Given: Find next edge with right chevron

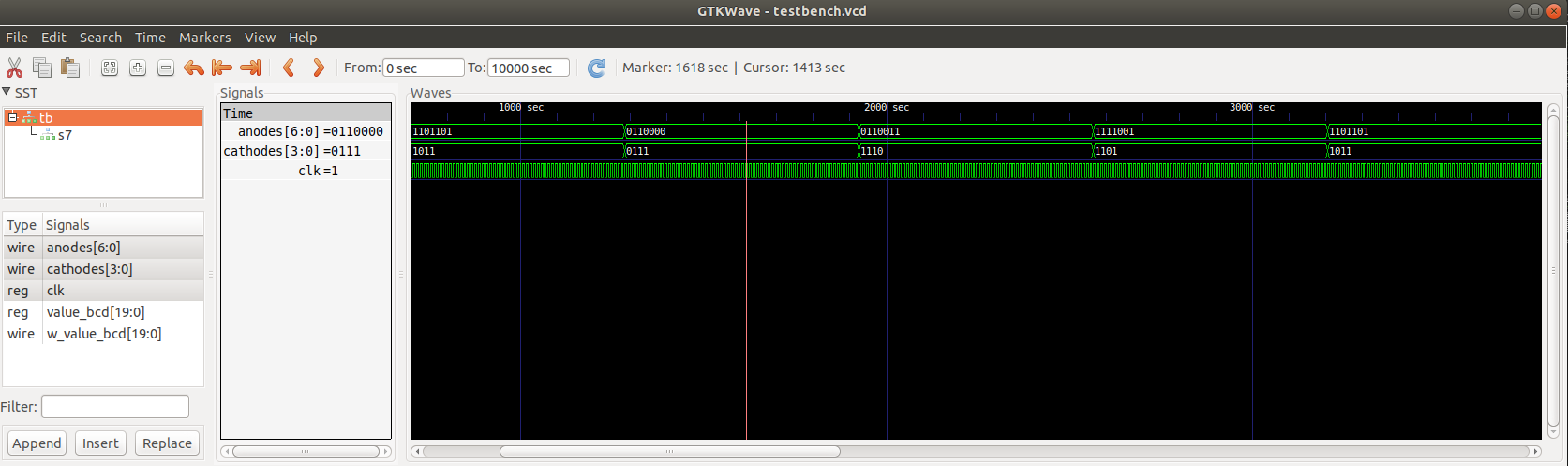Looking at the screenshot, I should click(x=319, y=68).
